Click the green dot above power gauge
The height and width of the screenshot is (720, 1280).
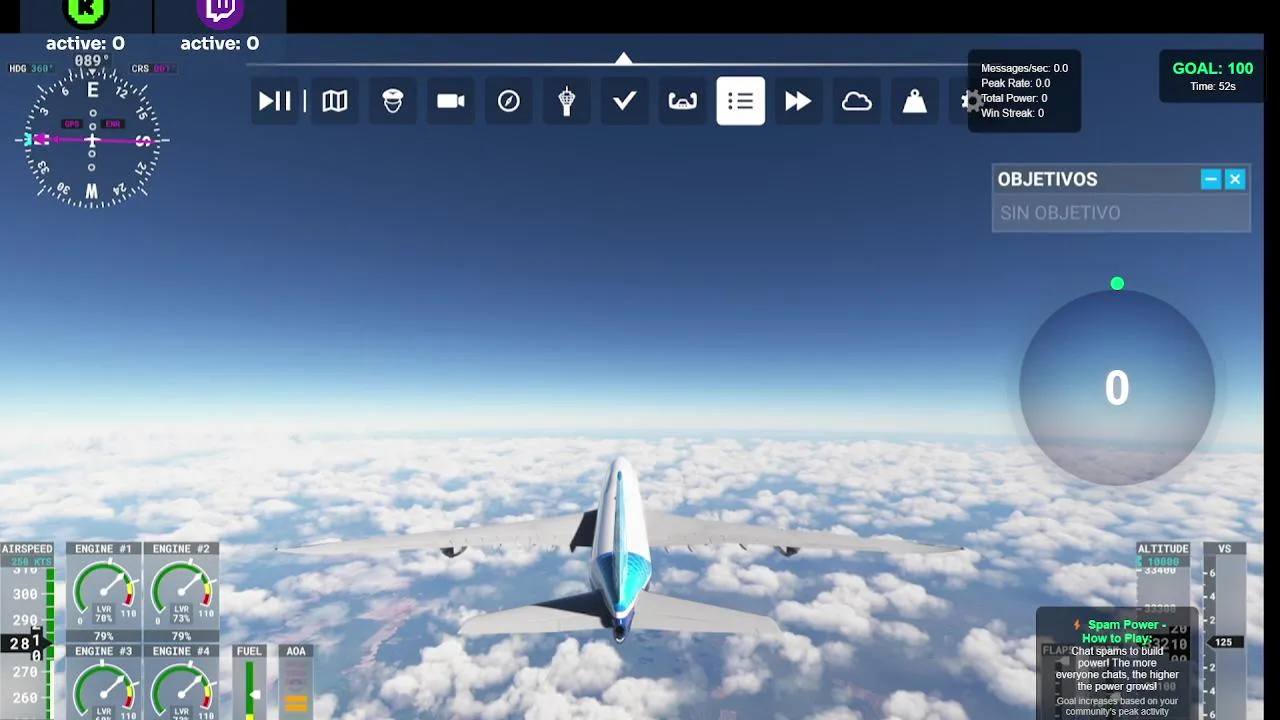tap(1117, 284)
